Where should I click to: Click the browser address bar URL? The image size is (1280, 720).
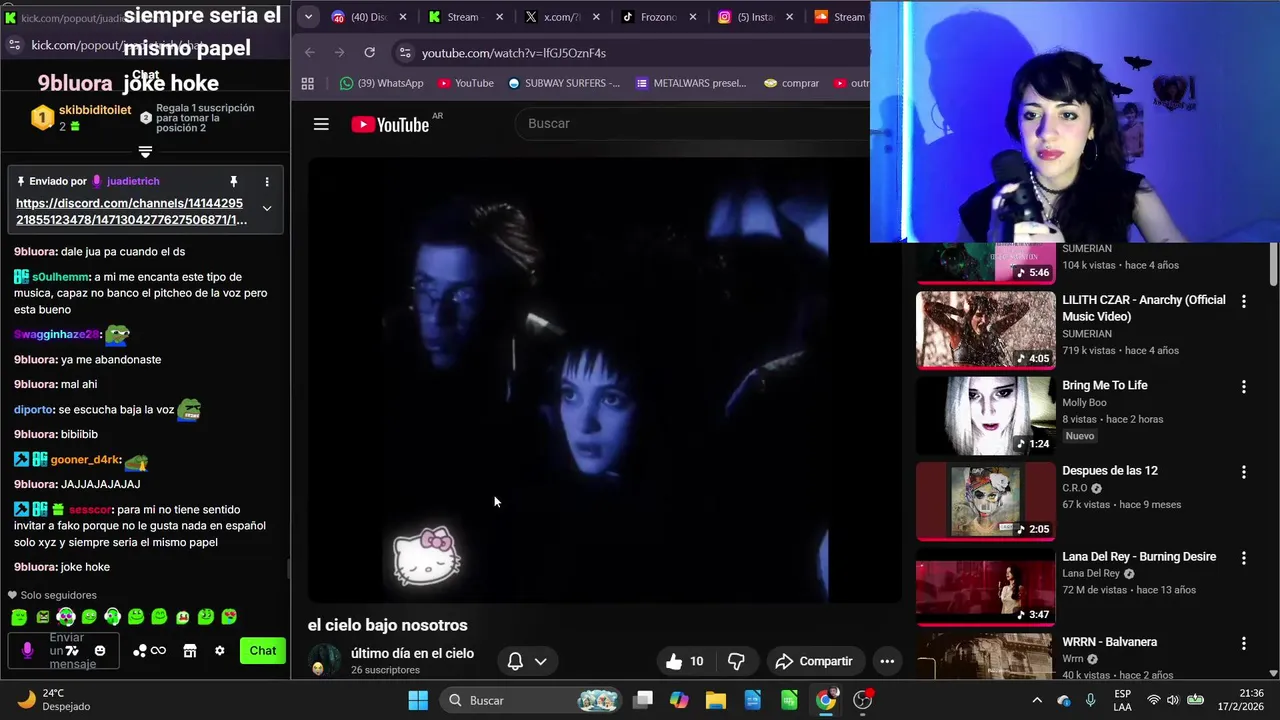pos(514,53)
